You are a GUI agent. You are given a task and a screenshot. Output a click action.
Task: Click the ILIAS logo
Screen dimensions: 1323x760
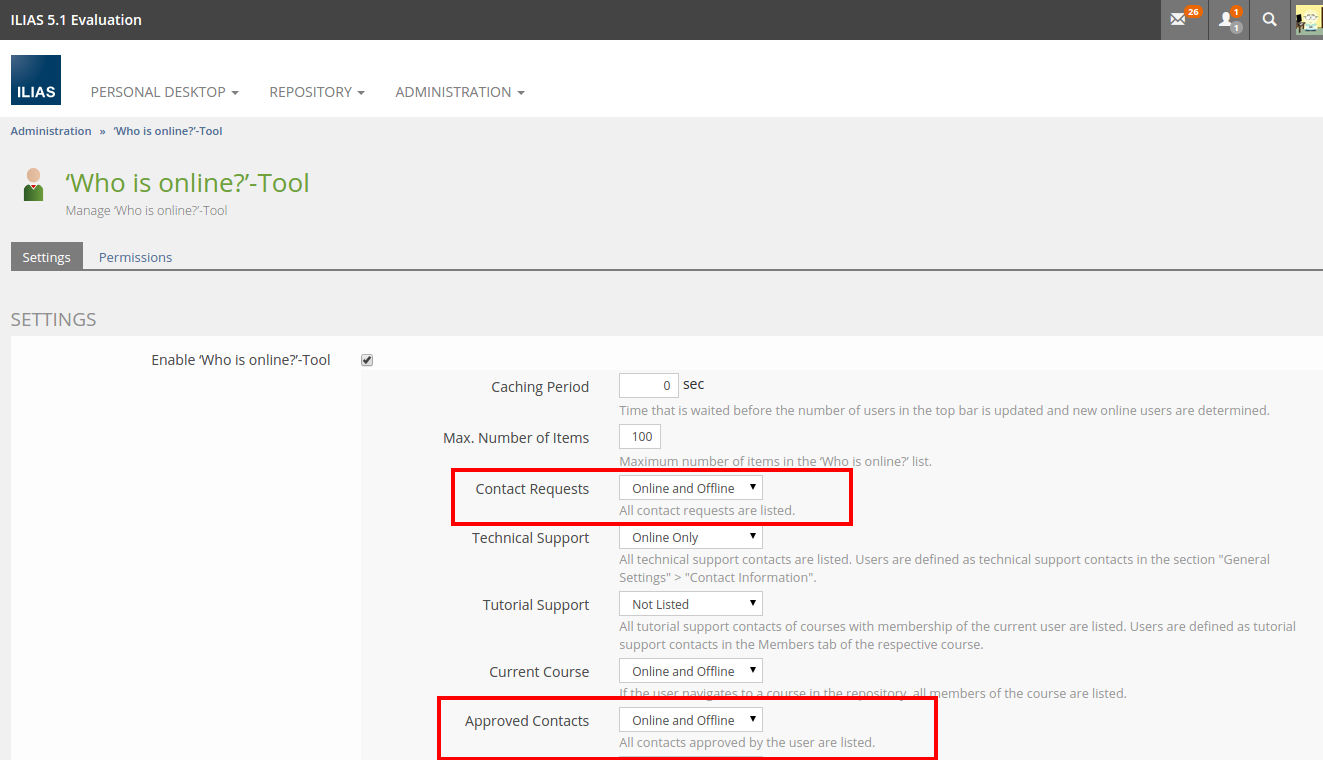pos(36,80)
